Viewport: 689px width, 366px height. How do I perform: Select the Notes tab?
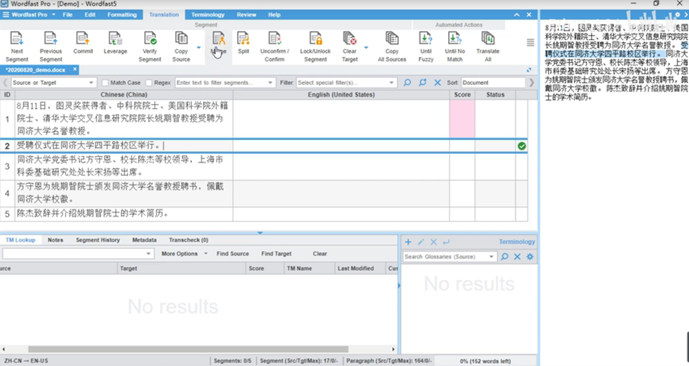[55, 240]
